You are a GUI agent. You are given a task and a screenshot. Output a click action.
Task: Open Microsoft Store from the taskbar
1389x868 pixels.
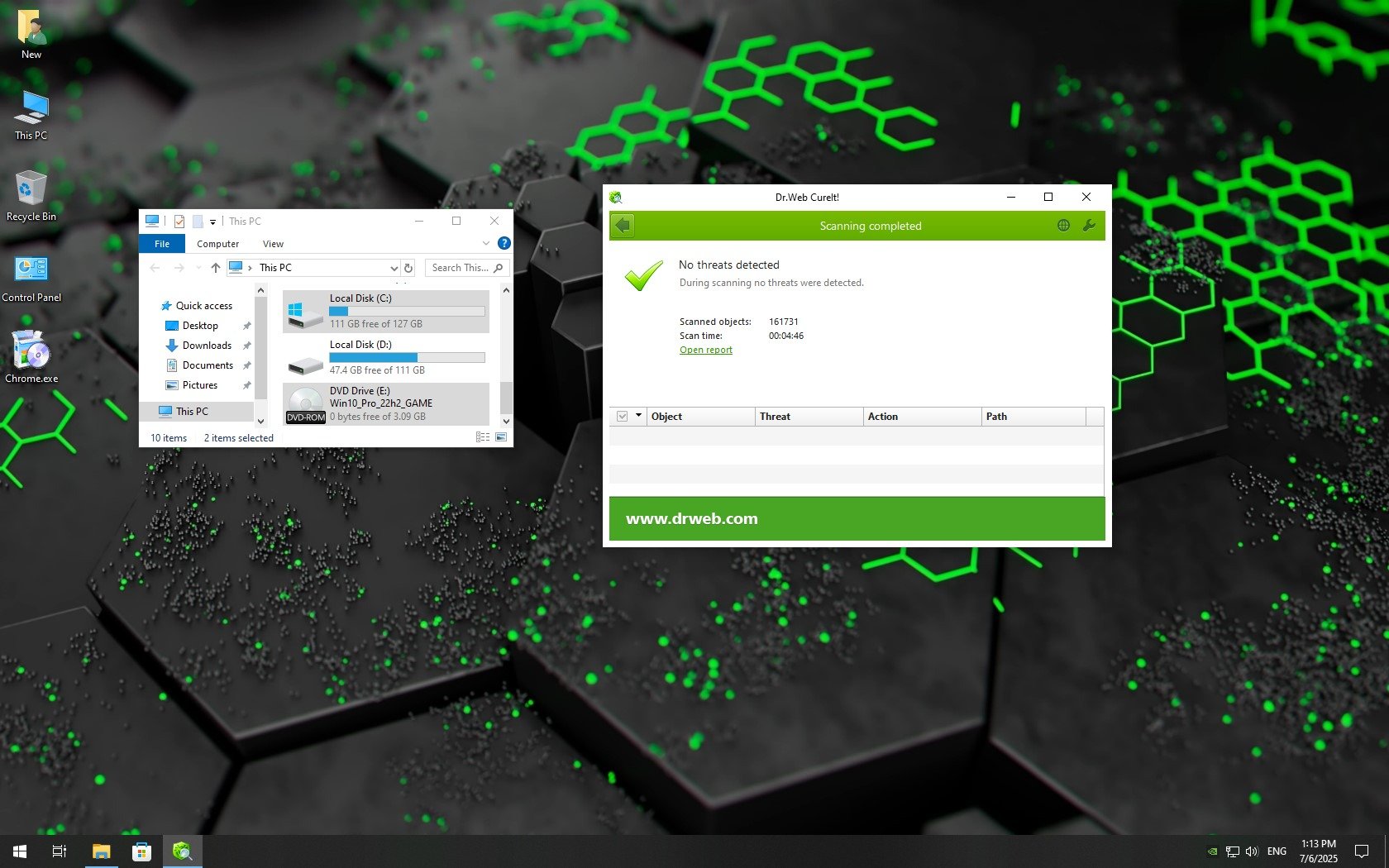(x=141, y=851)
